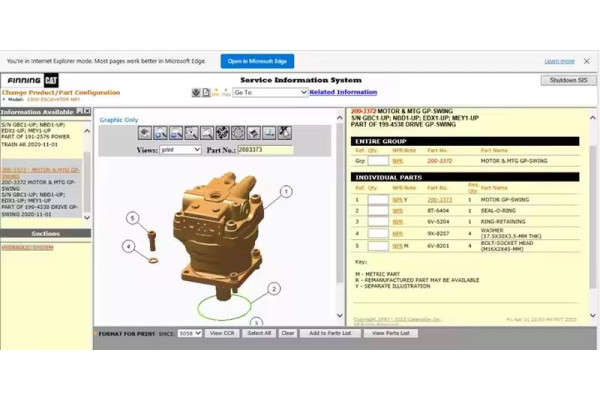Click Add to Parts List button

pos(329,333)
